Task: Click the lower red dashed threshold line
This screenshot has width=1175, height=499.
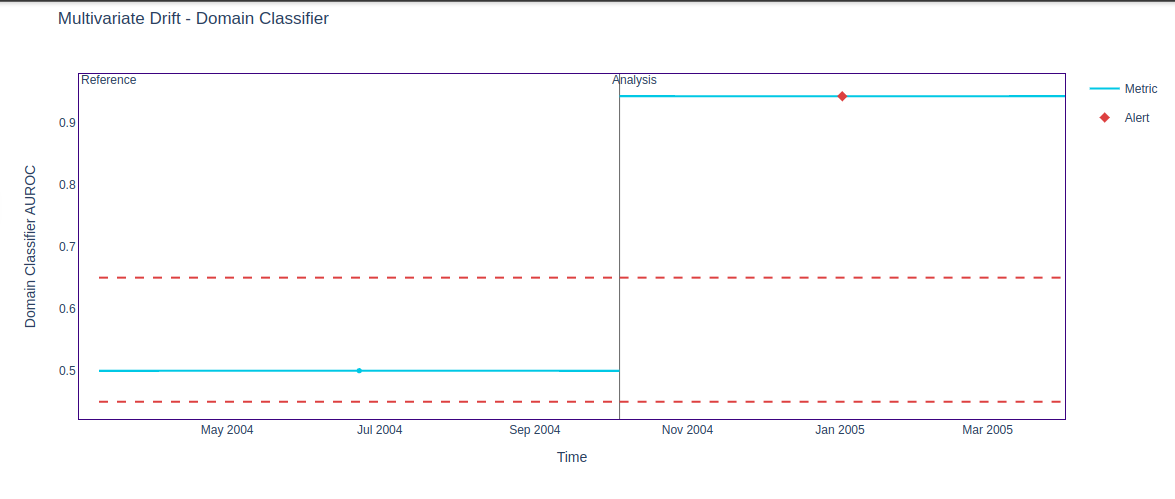Action: coord(400,402)
